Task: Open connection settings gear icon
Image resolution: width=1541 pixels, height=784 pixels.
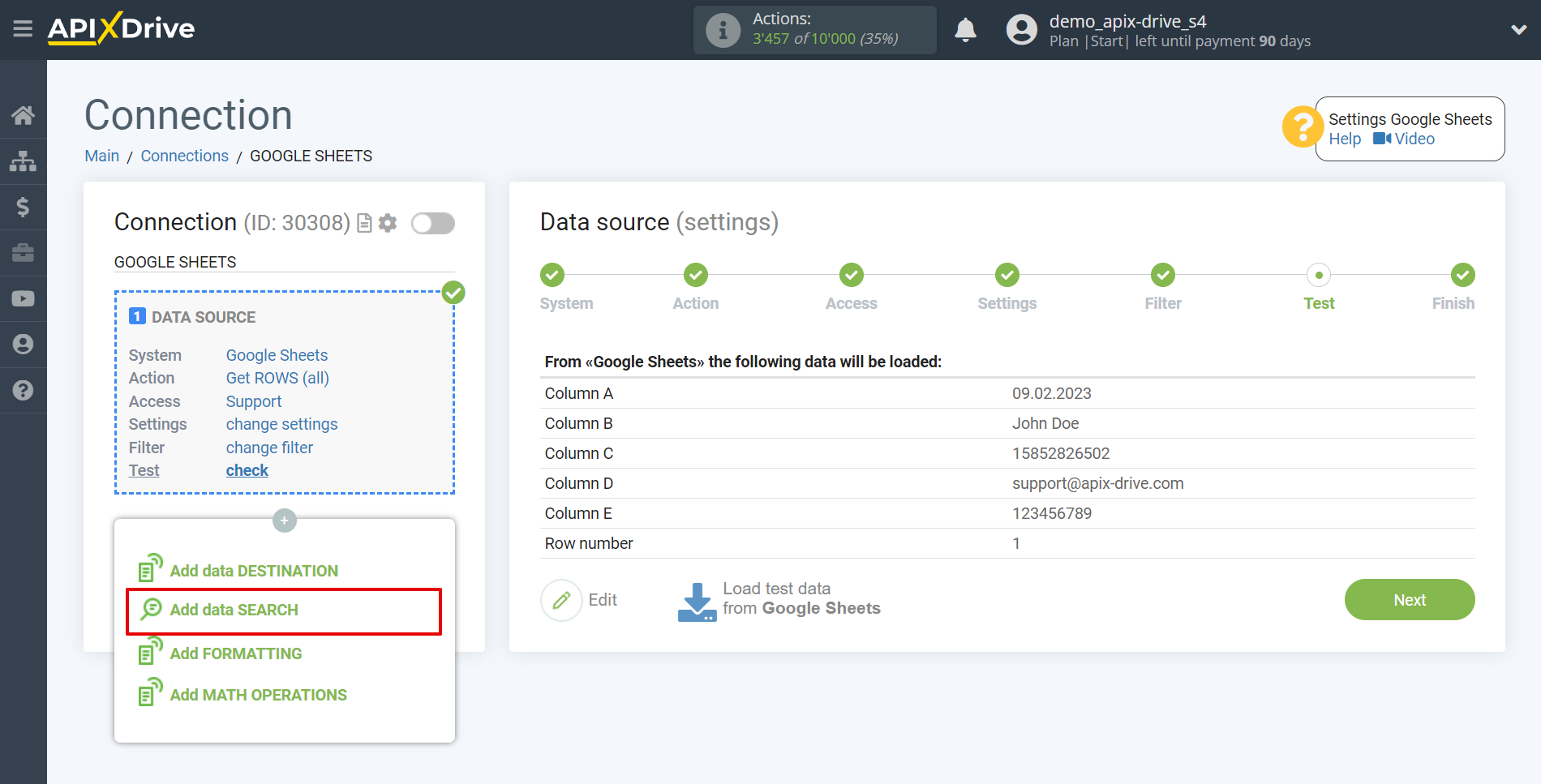Action: pos(388,223)
